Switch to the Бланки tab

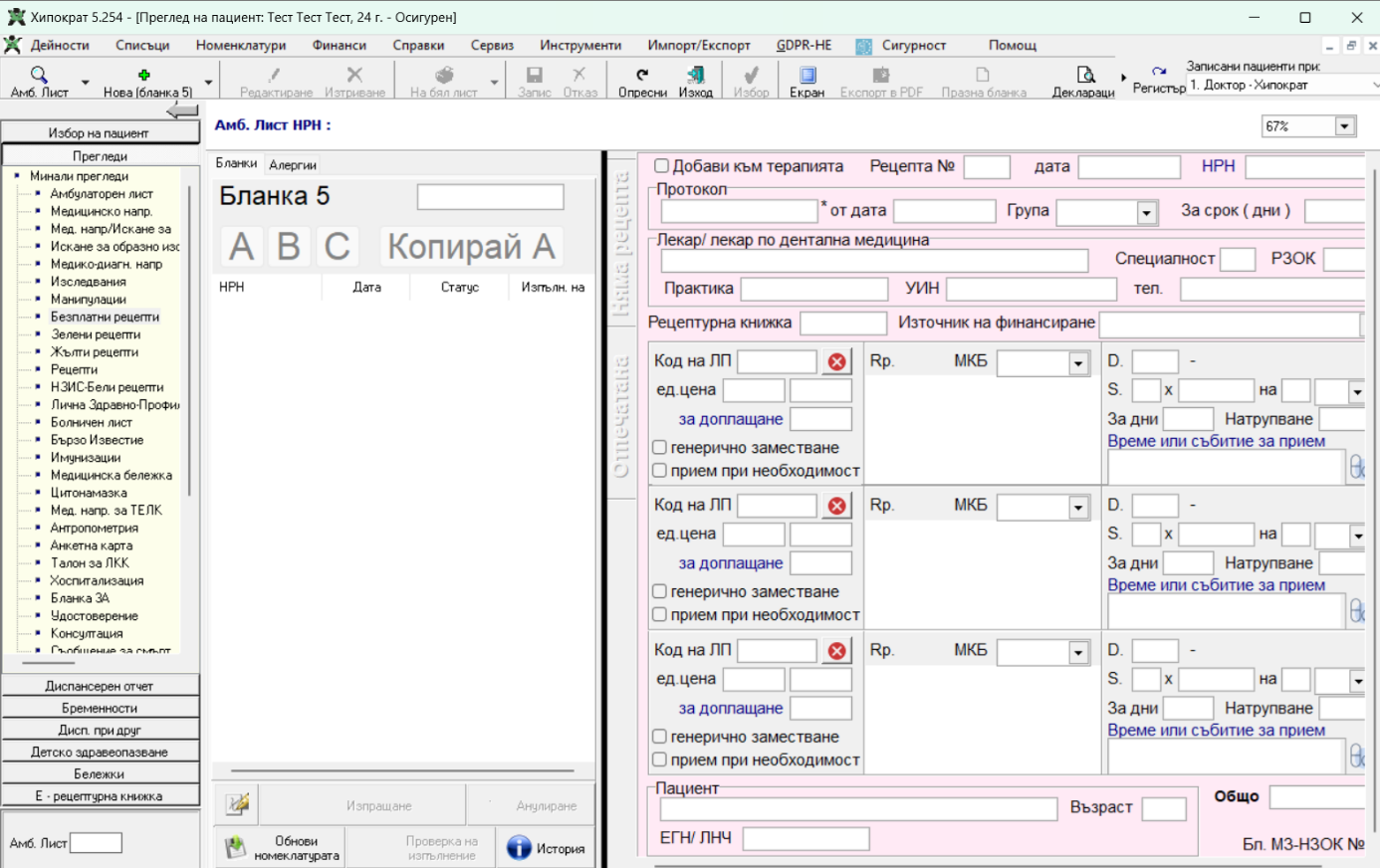(237, 163)
